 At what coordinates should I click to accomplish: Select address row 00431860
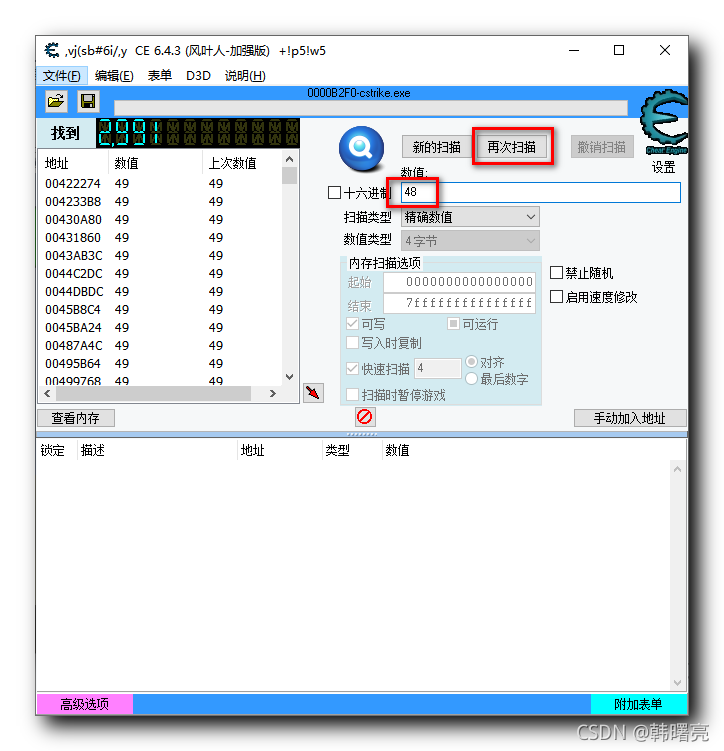tap(160, 238)
